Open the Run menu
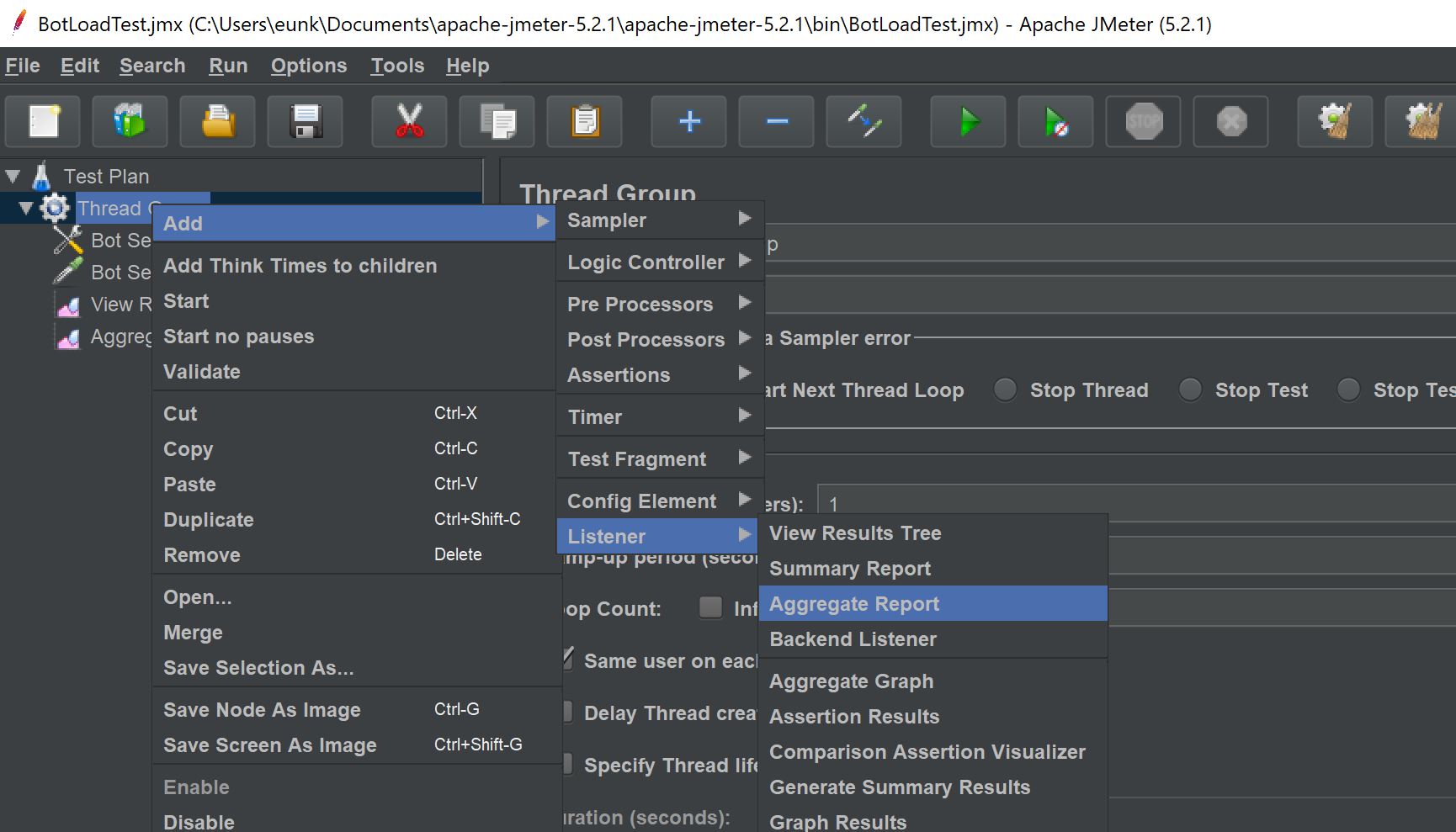Screen dimensions: 1456x832 pyautogui.click(x=228, y=66)
